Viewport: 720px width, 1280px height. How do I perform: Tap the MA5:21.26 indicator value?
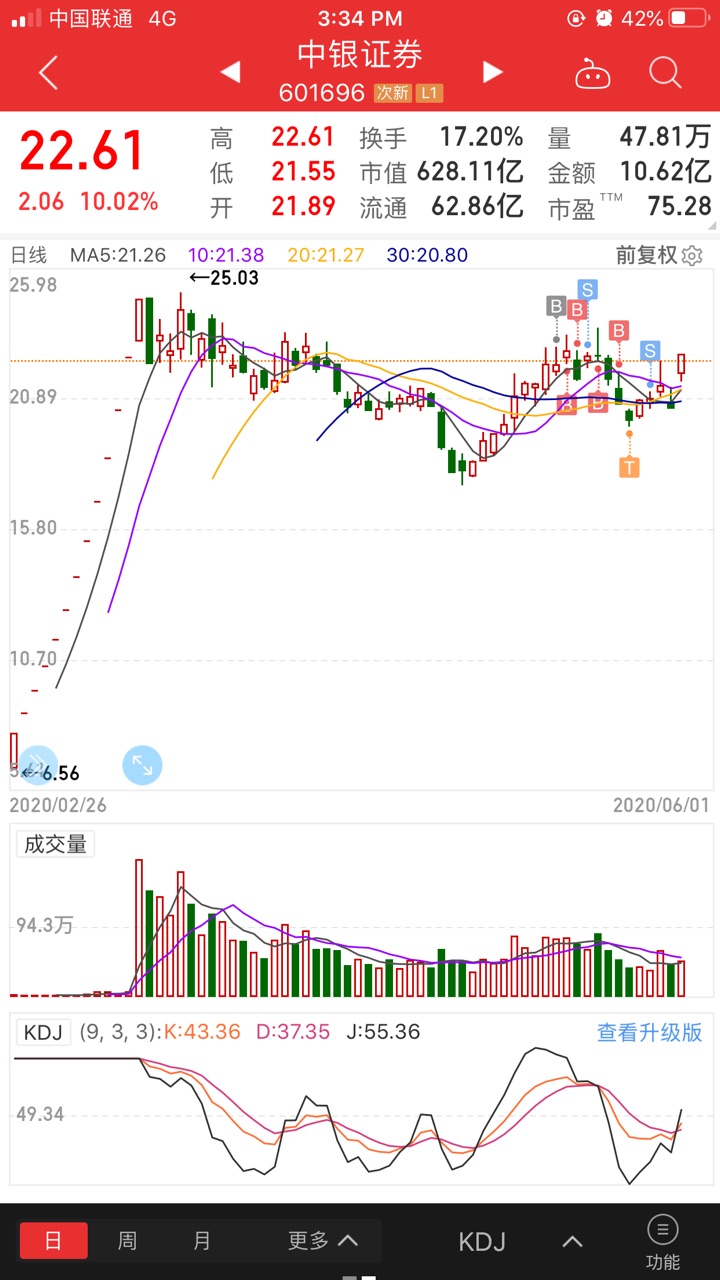[x=118, y=255]
